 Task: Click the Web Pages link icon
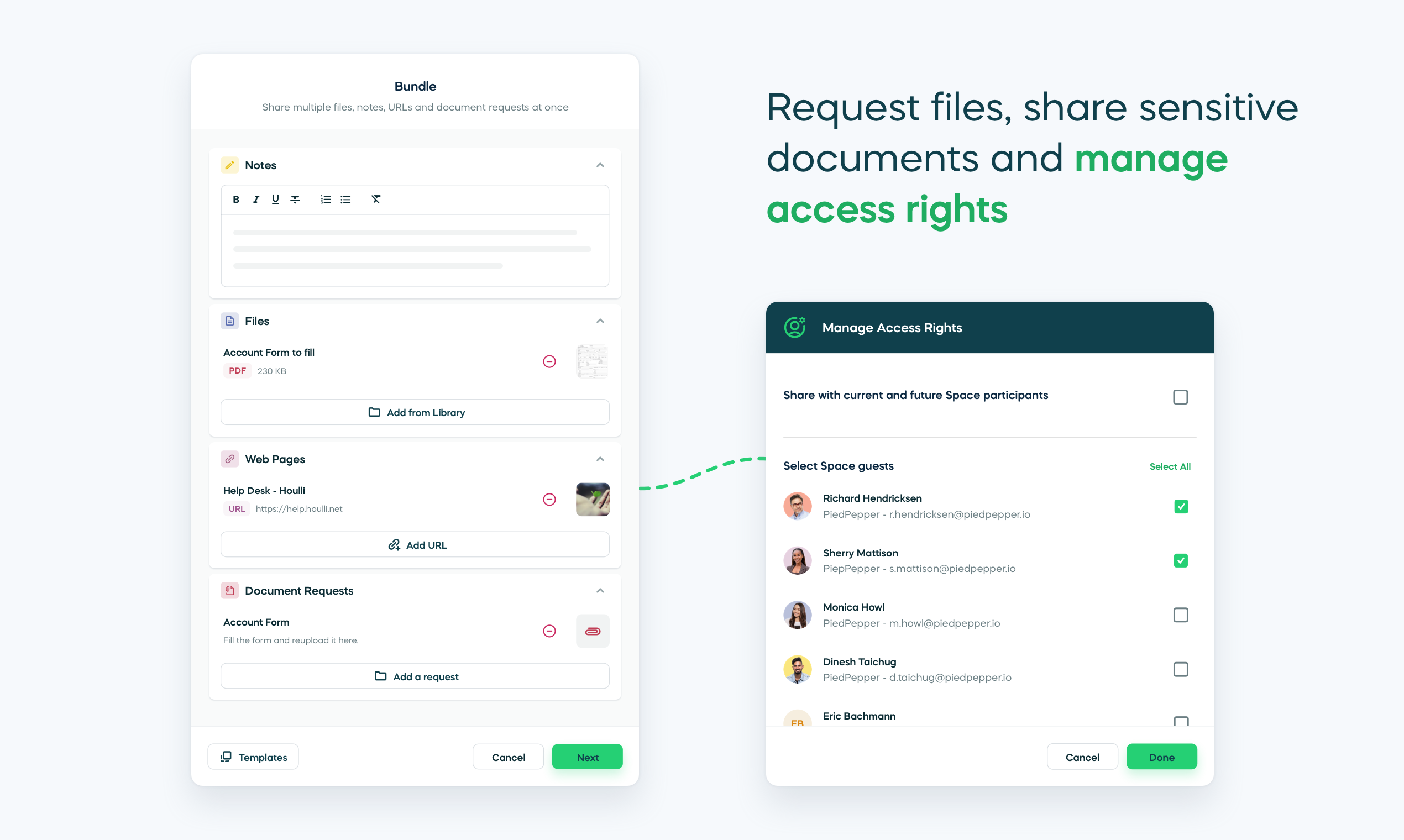coord(229,459)
